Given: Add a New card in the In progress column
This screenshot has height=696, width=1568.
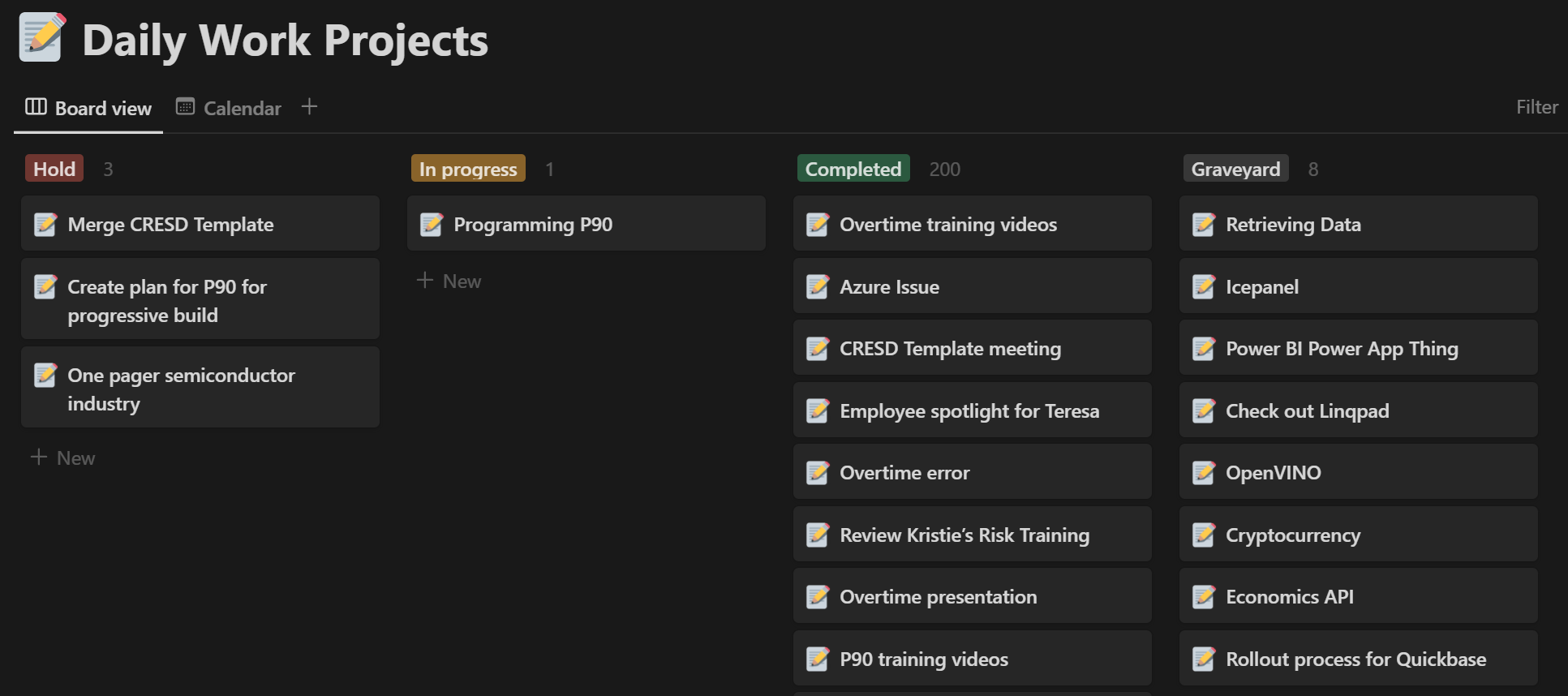Looking at the screenshot, I should tap(449, 281).
